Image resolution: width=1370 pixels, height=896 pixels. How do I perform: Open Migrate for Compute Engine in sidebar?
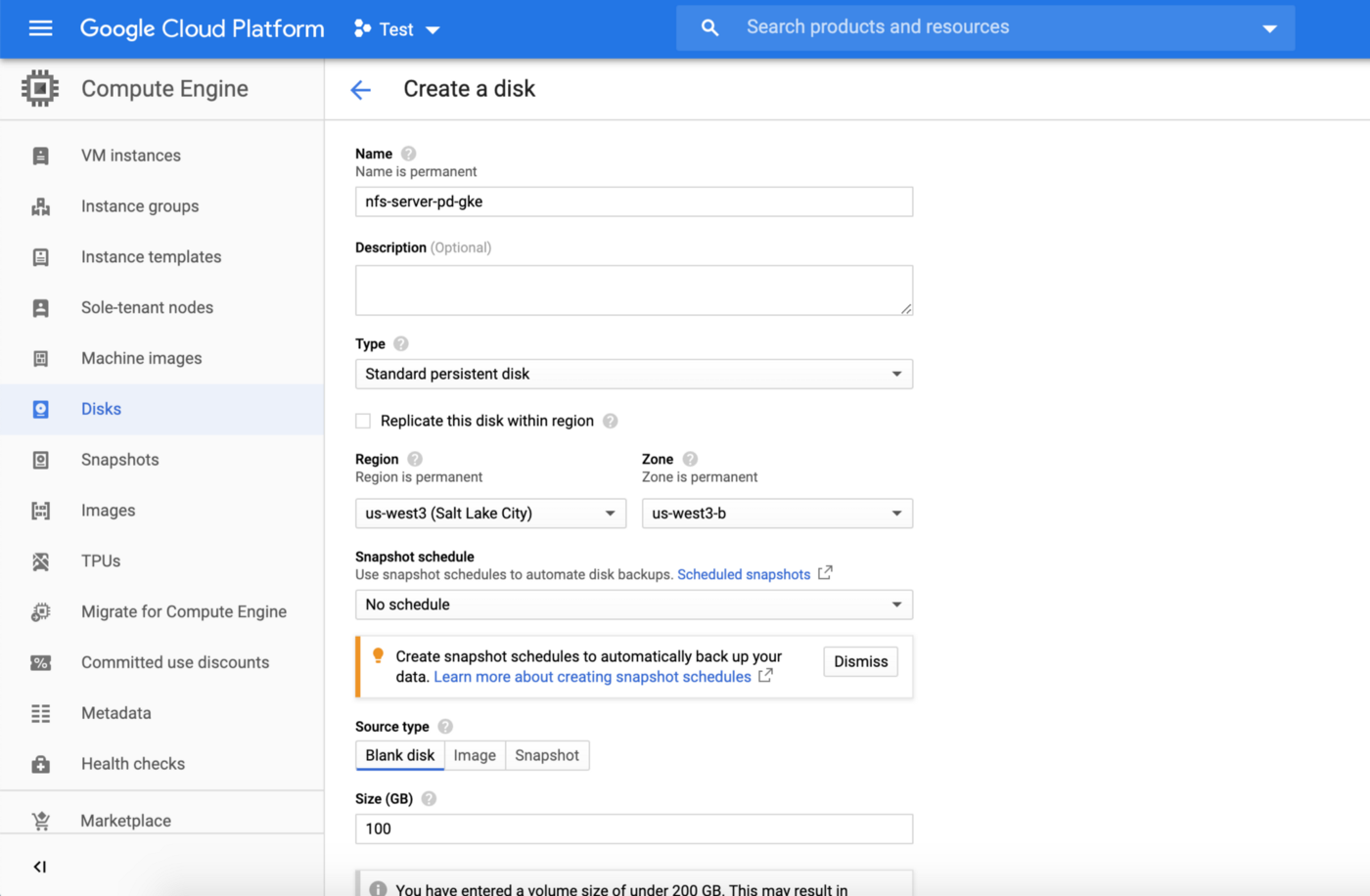point(184,611)
